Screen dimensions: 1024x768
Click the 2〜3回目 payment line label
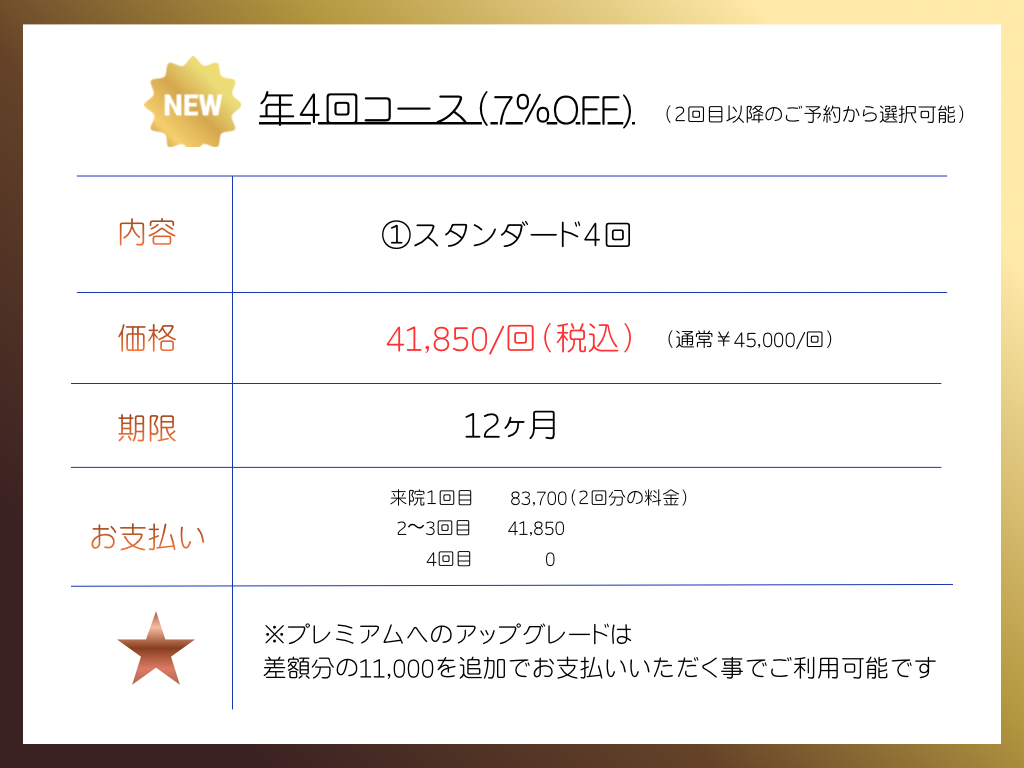click(x=433, y=528)
